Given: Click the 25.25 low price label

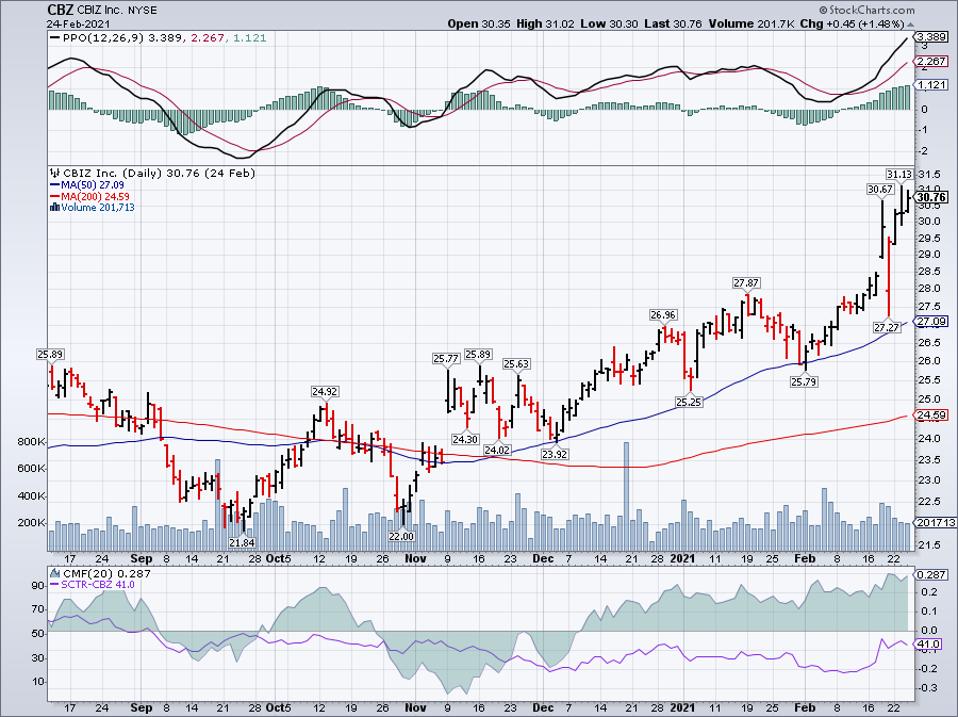Looking at the screenshot, I should pos(689,402).
